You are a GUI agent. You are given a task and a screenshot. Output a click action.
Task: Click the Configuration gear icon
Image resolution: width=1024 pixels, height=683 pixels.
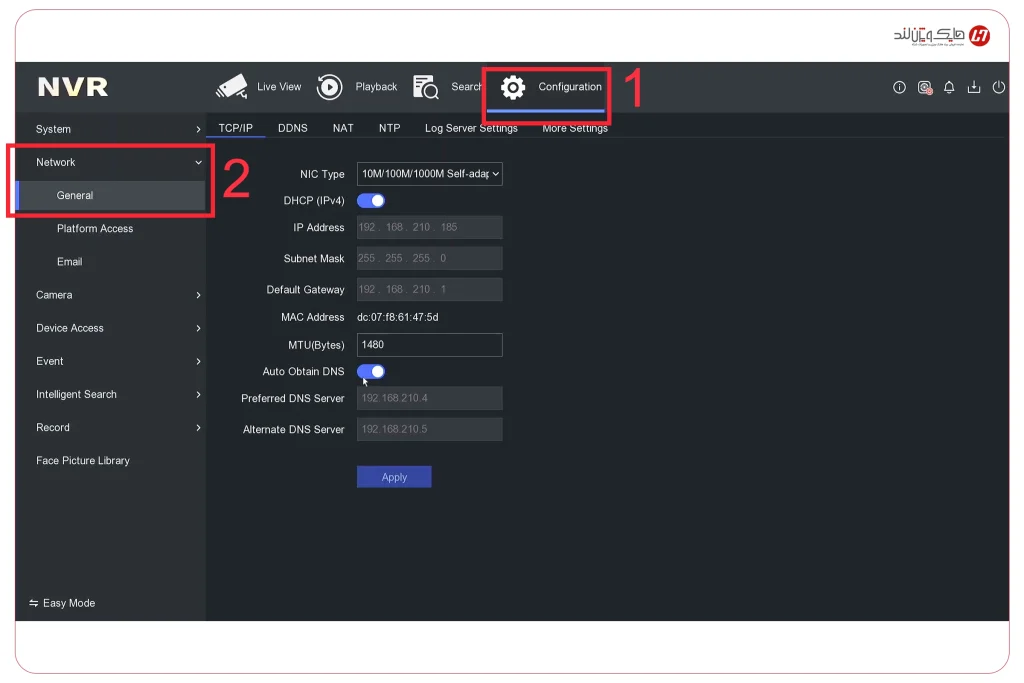click(513, 87)
